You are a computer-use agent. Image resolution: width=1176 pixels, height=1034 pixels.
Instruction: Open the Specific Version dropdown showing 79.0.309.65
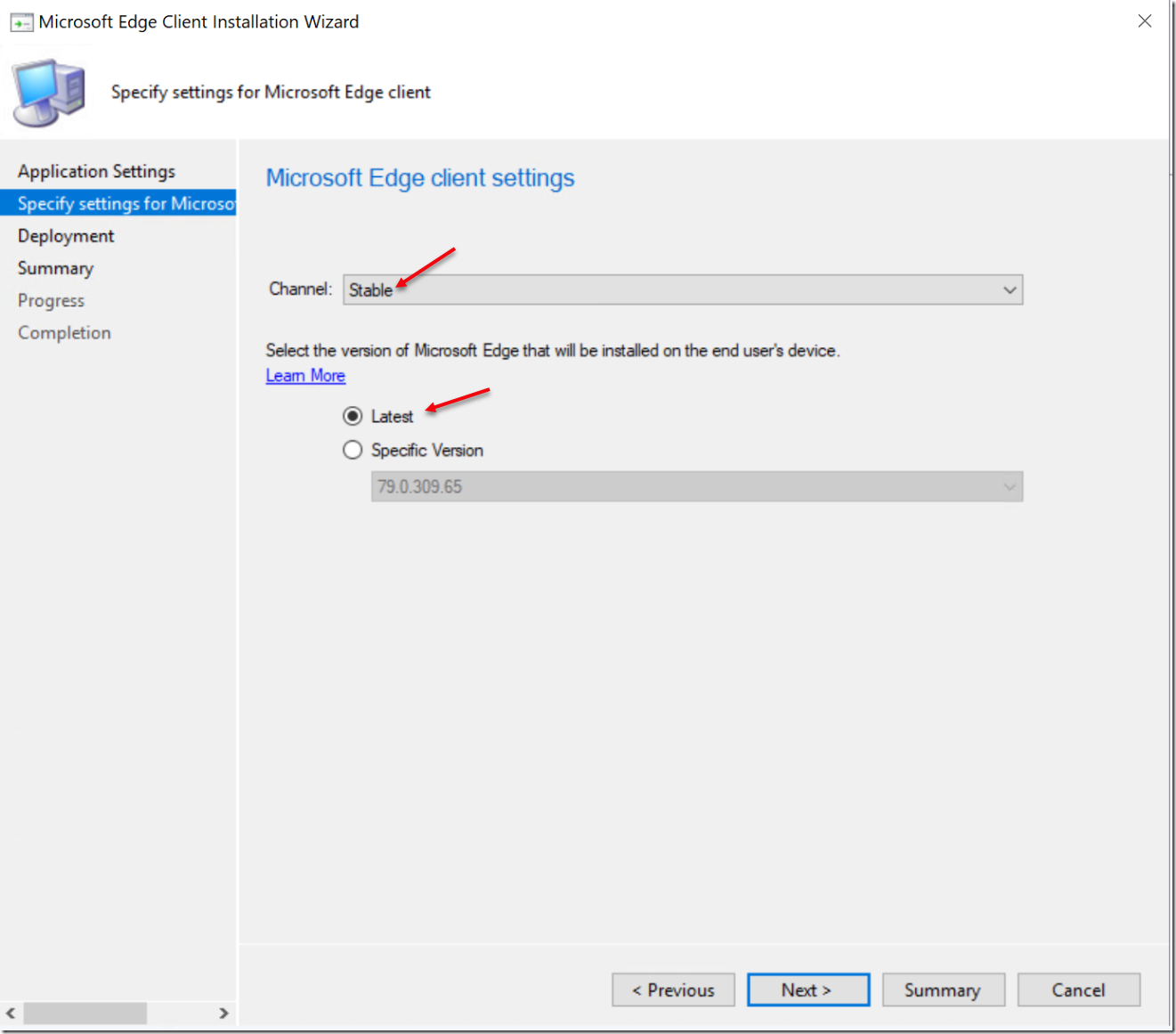[x=1009, y=486]
